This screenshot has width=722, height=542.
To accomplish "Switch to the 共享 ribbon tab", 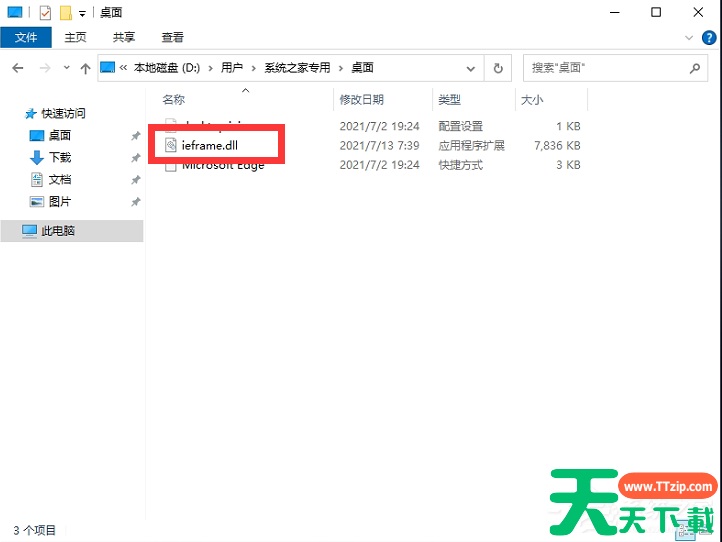I will coord(124,37).
